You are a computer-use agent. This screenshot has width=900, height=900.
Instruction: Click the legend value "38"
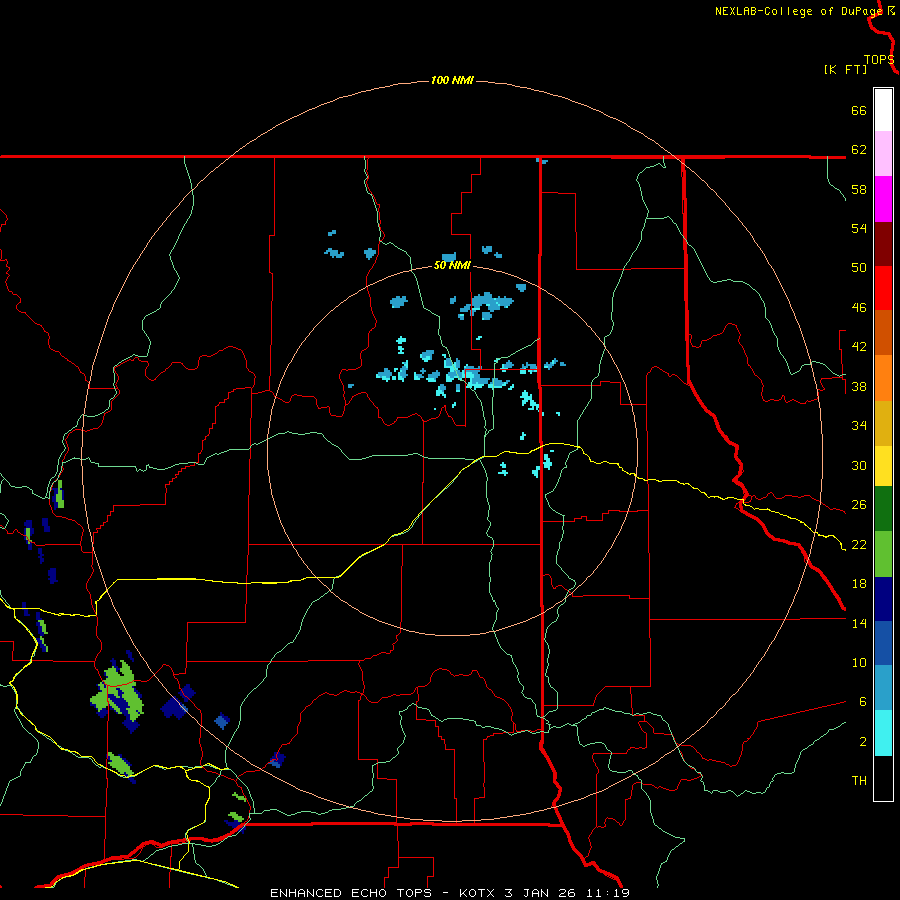(859, 387)
